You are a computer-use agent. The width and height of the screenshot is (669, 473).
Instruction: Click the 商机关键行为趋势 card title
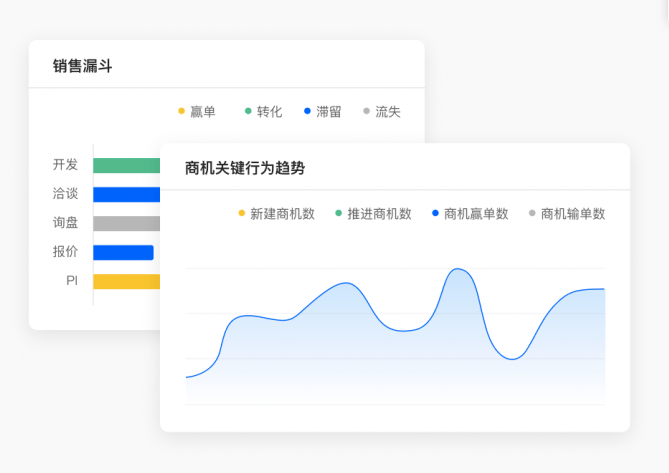pyautogui.click(x=245, y=168)
